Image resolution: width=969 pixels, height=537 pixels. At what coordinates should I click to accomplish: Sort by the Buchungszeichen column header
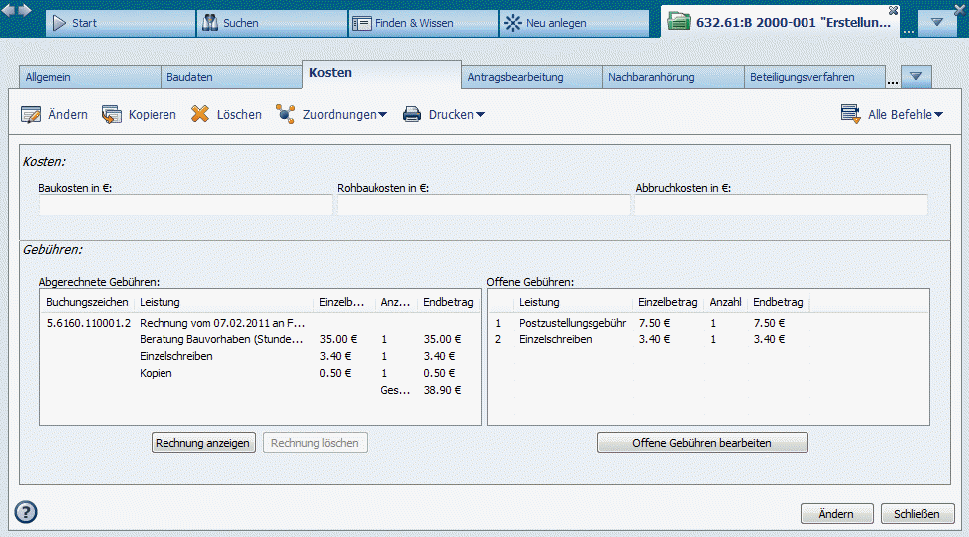(88, 302)
